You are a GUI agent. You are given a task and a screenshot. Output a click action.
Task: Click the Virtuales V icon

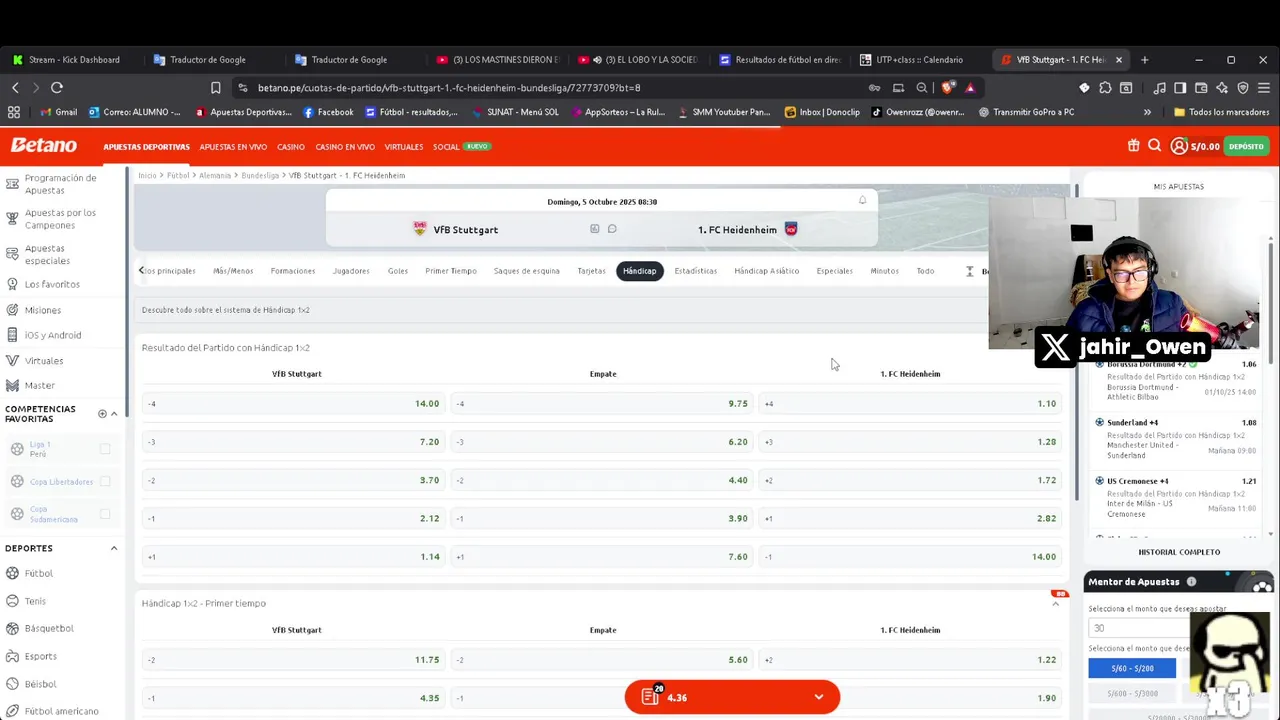pos(12,360)
